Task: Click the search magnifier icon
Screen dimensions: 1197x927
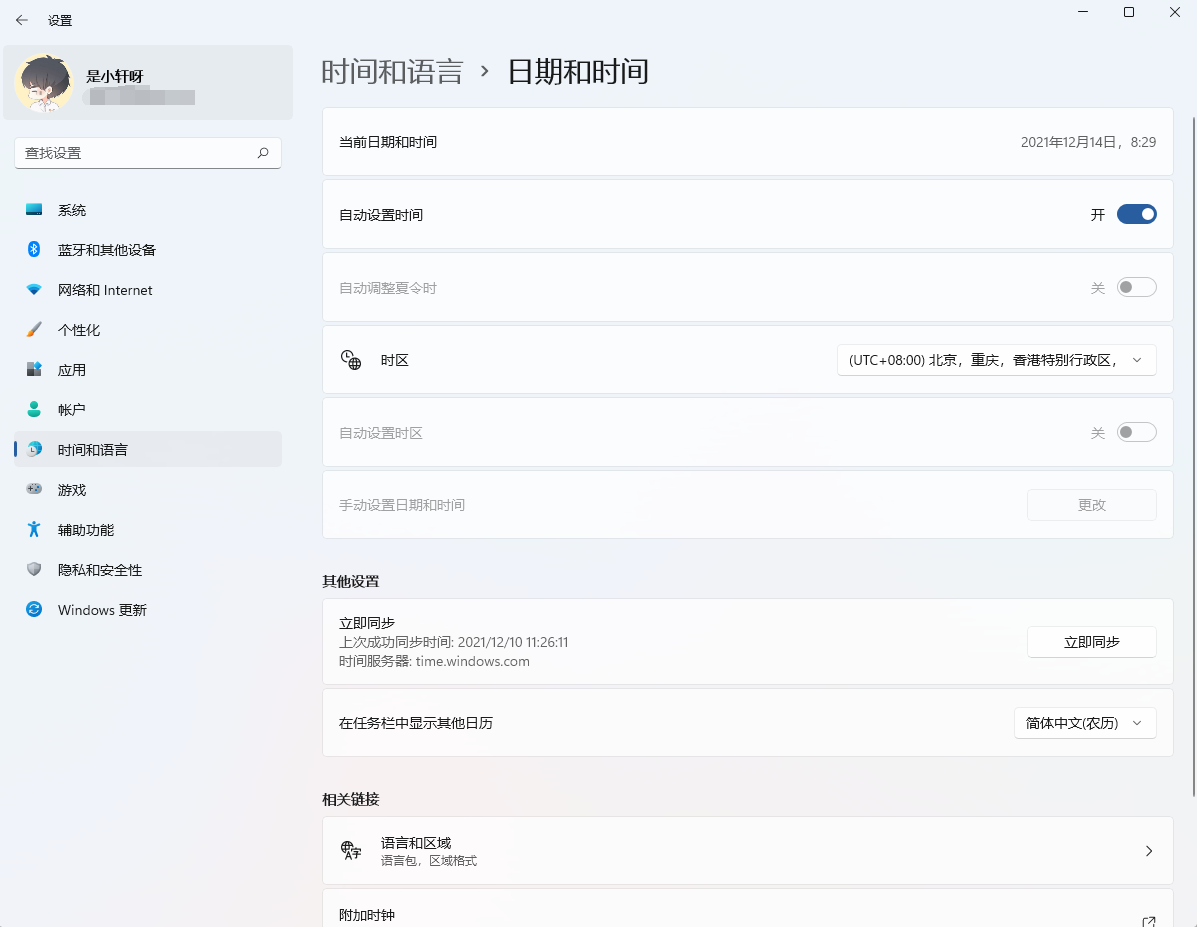Action: (x=263, y=153)
